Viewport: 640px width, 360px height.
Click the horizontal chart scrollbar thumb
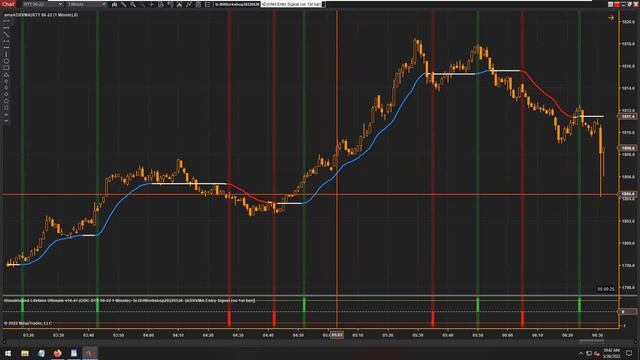[591, 340]
